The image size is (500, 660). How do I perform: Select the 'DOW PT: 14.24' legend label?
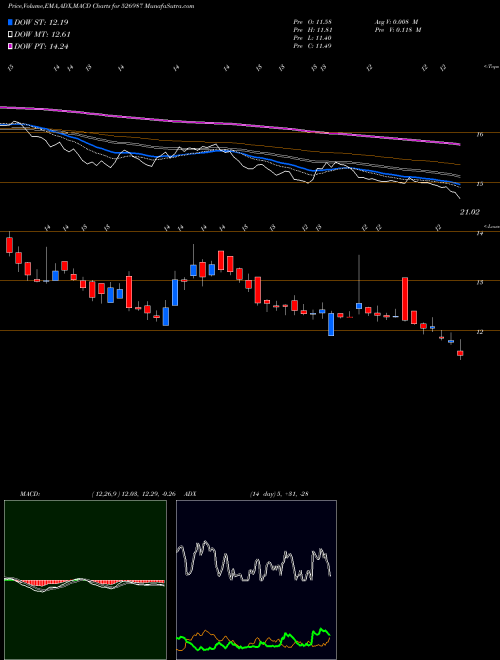pos(41,46)
